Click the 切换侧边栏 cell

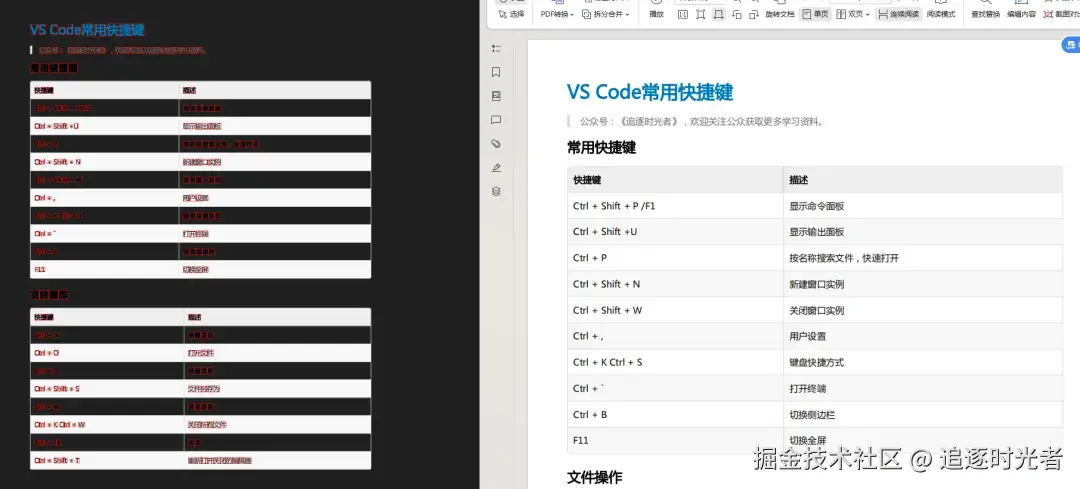click(923, 415)
